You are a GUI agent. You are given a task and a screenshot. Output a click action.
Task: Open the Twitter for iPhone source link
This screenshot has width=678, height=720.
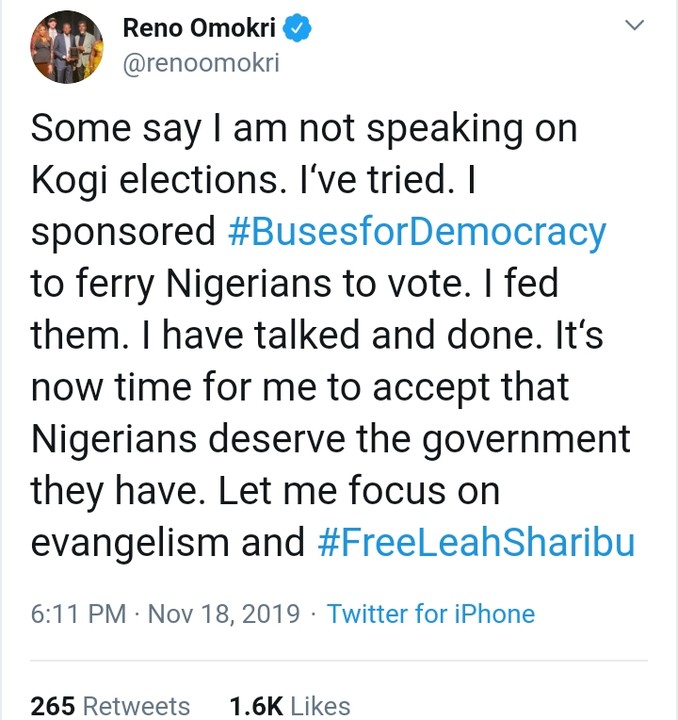431,613
